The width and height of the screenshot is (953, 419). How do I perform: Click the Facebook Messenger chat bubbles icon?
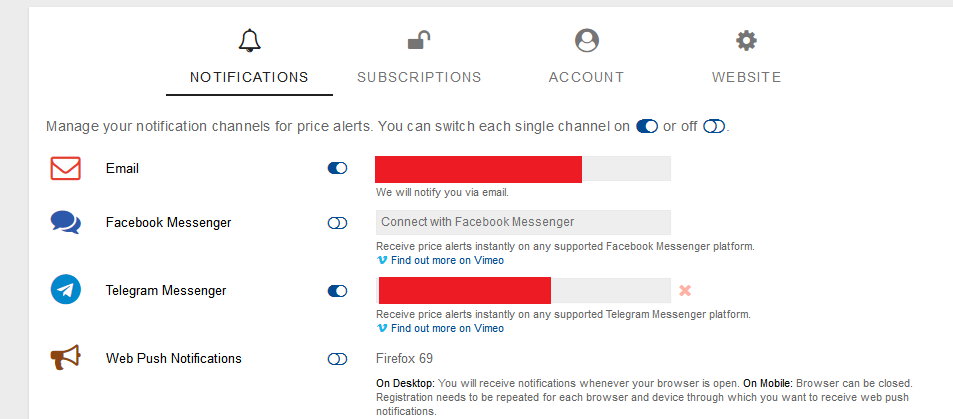pos(66,222)
